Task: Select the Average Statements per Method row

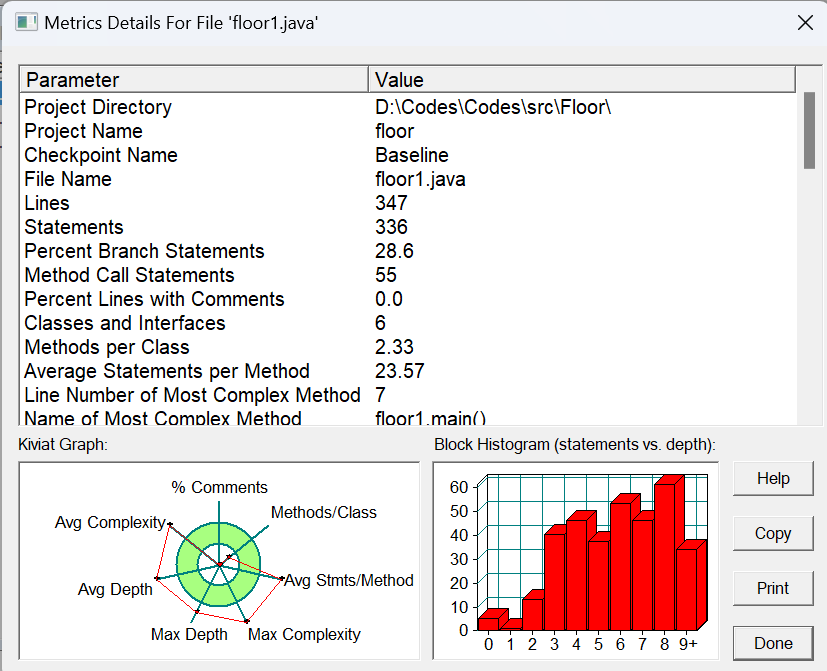Action: (x=408, y=371)
